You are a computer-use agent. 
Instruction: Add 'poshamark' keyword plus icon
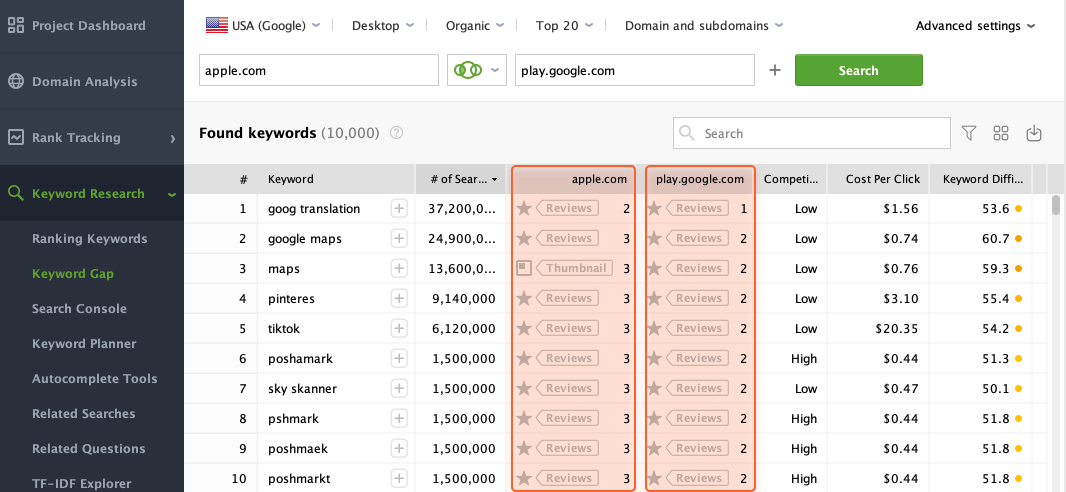(399, 358)
